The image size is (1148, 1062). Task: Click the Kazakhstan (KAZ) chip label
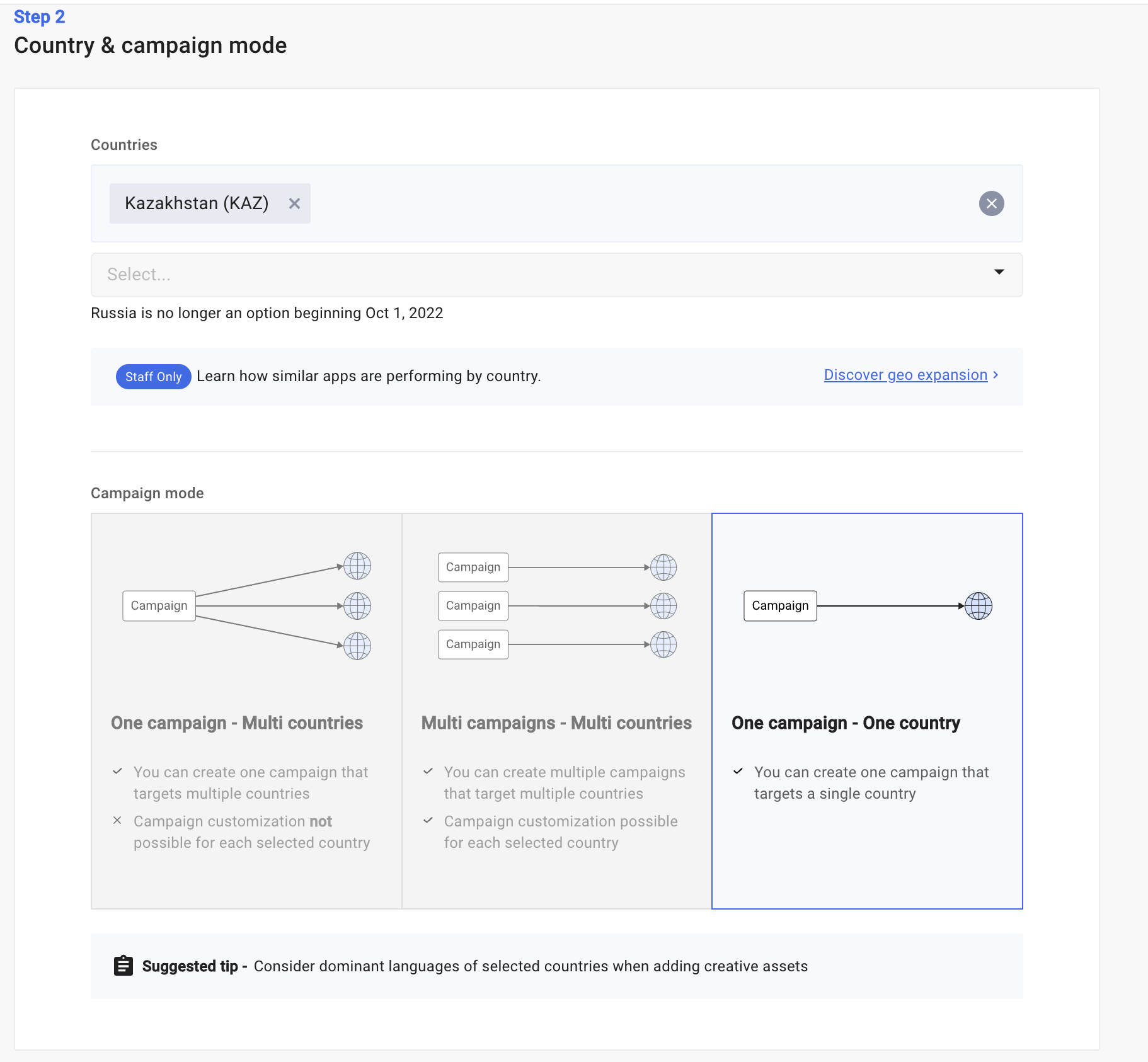197,203
